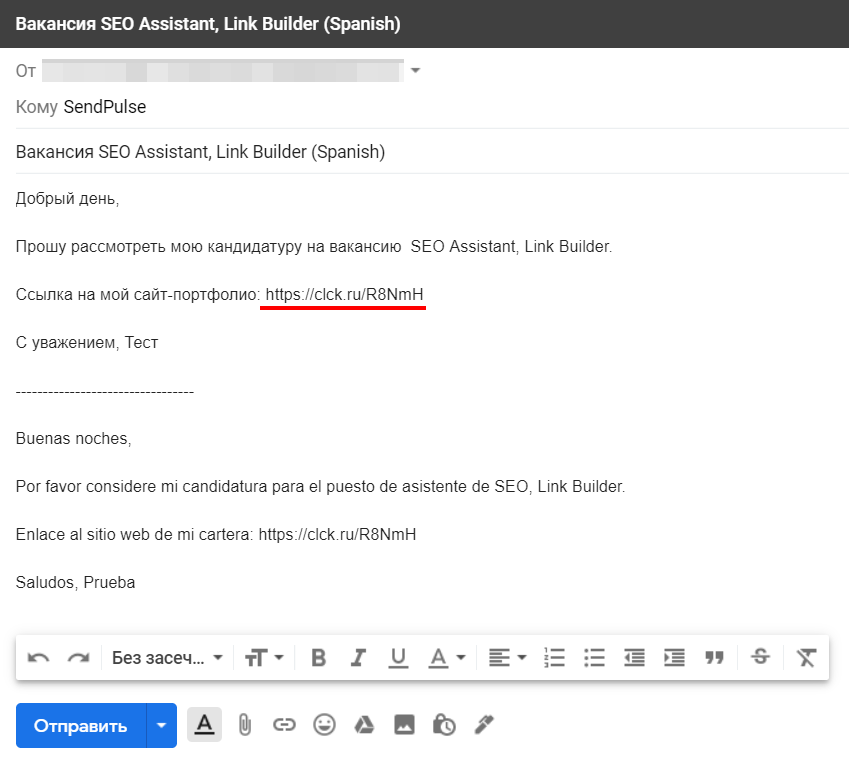Image resolution: width=849 pixels, height=758 pixels.
Task: Click the subject line field
Action: (x=432, y=152)
